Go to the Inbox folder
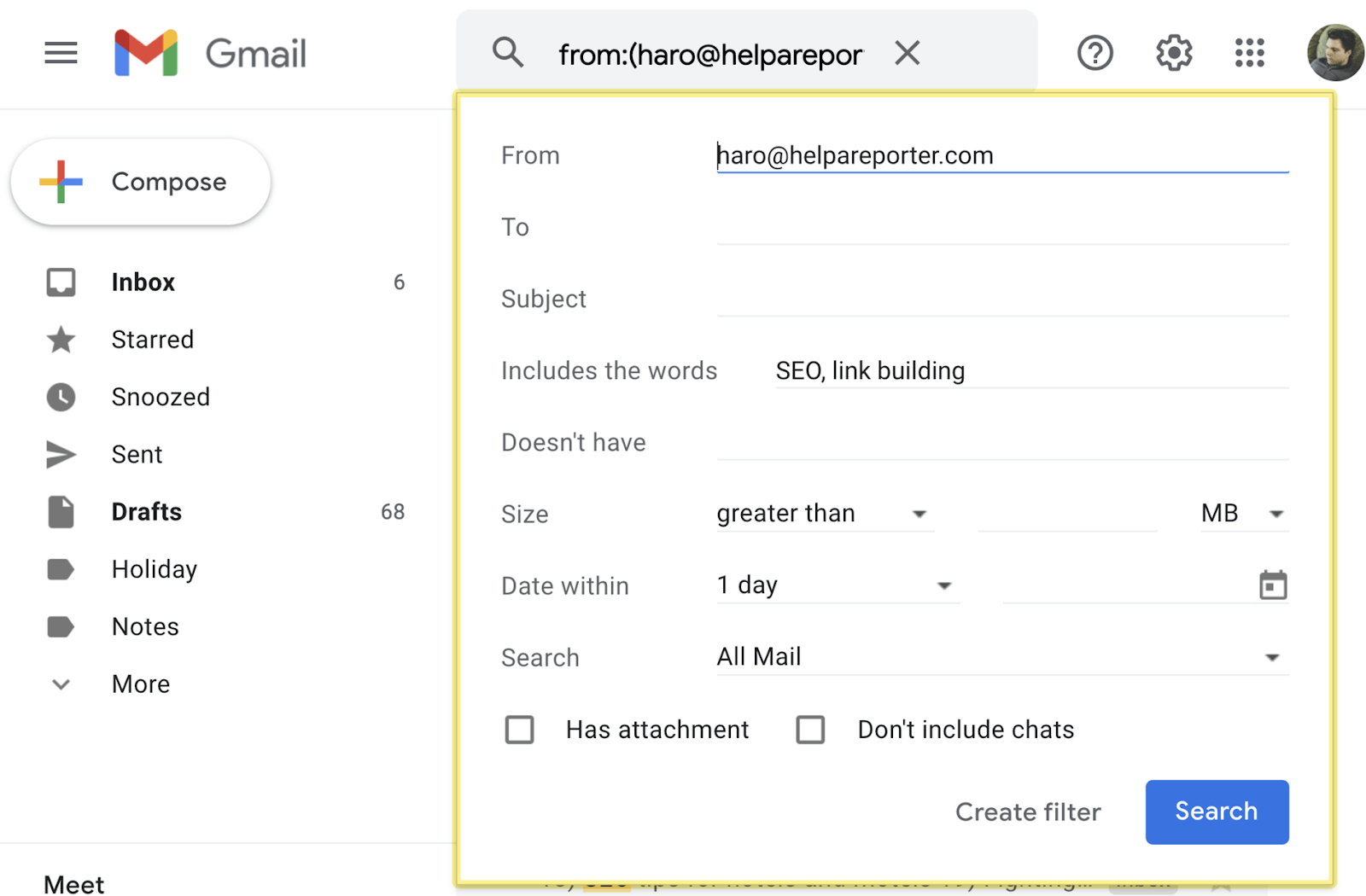 (143, 282)
